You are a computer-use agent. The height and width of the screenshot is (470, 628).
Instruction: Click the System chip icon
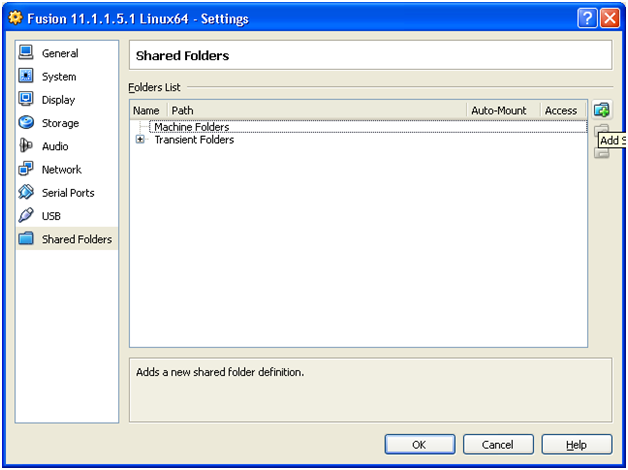pyautogui.click(x=26, y=76)
